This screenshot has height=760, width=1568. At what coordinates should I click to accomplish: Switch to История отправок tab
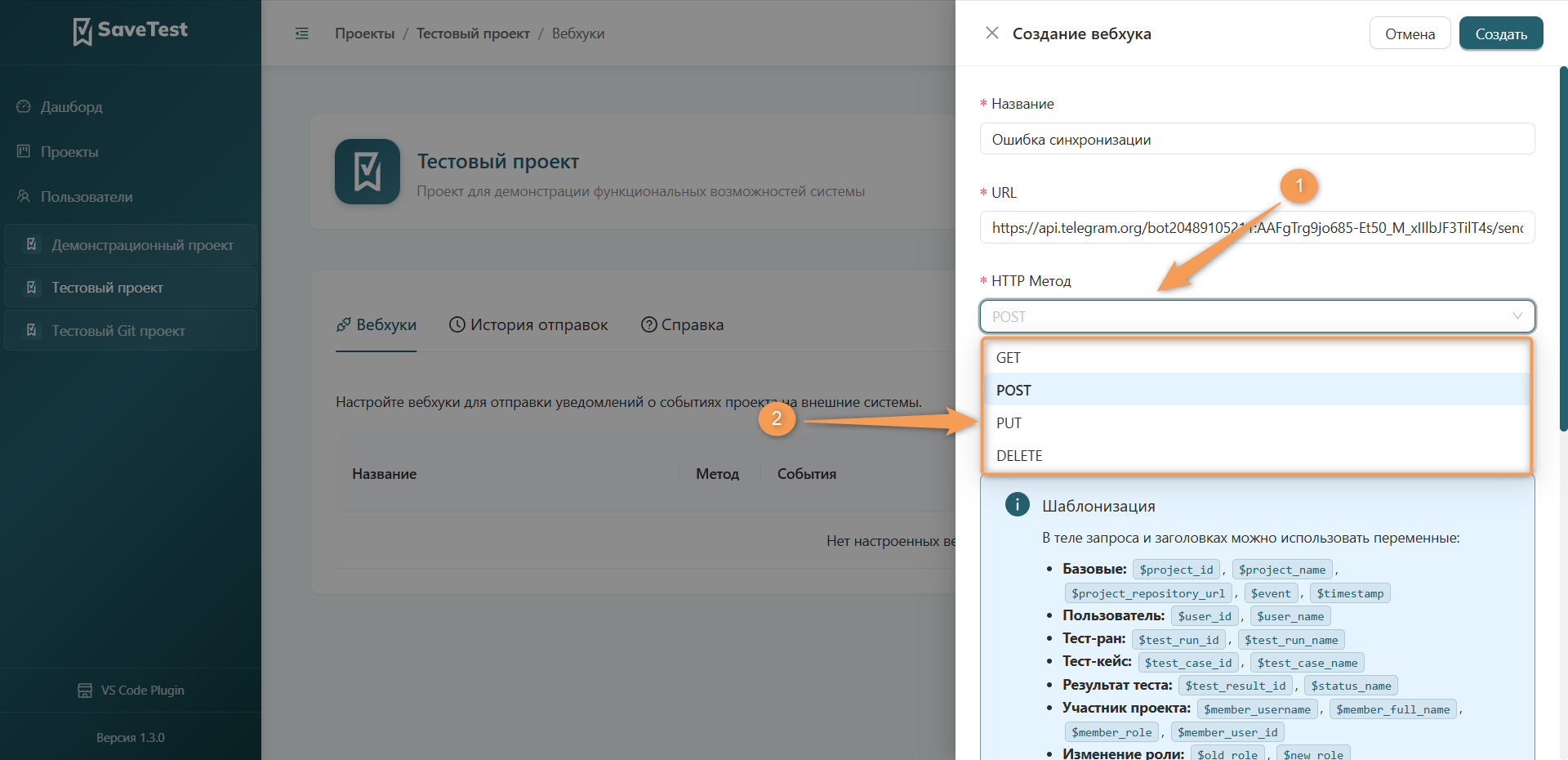528,324
